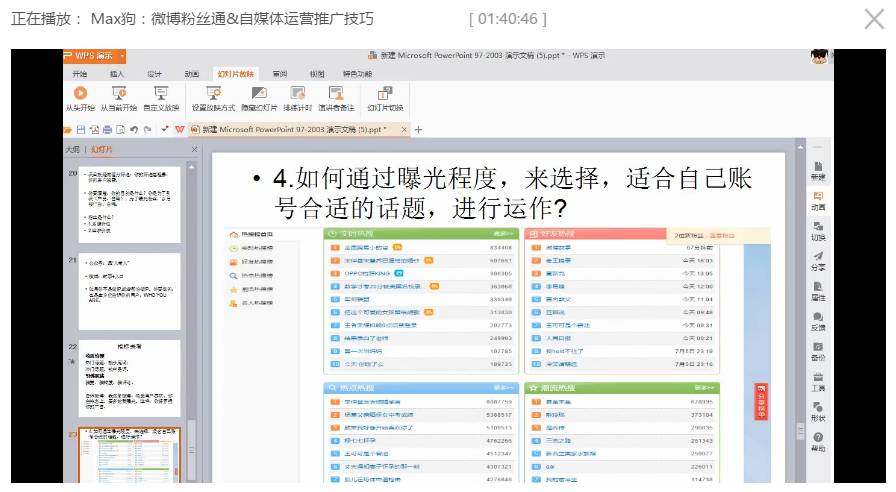Screen dimensions: 896x492
Task: Click the 帮助 sidebar icon
Action: click(x=818, y=442)
